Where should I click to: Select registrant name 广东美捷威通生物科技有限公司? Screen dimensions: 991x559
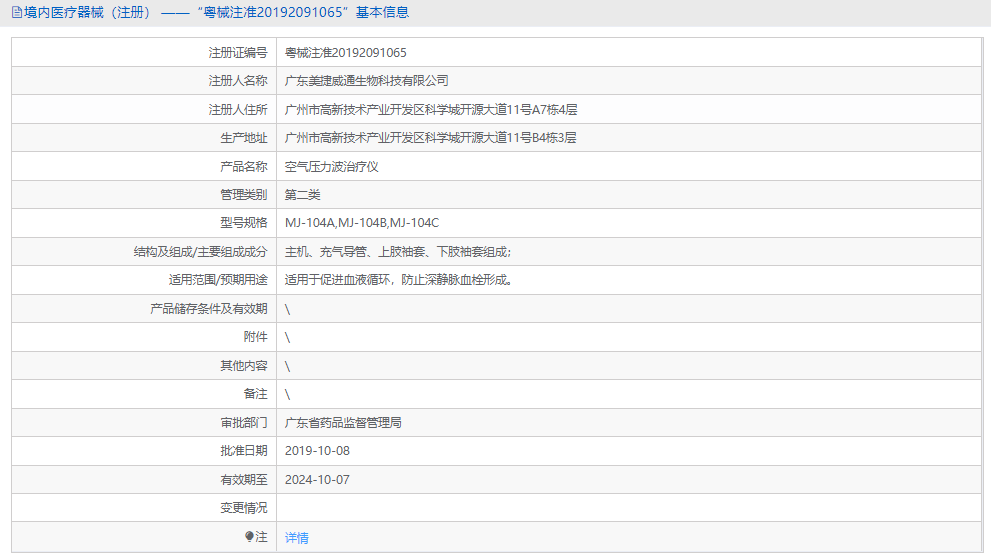(x=367, y=81)
